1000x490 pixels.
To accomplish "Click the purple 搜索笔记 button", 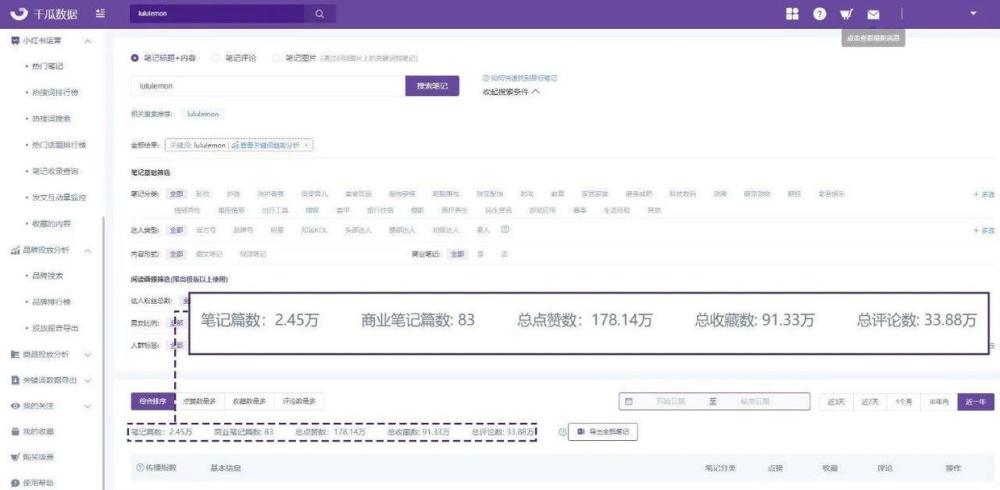I will tap(432, 85).
